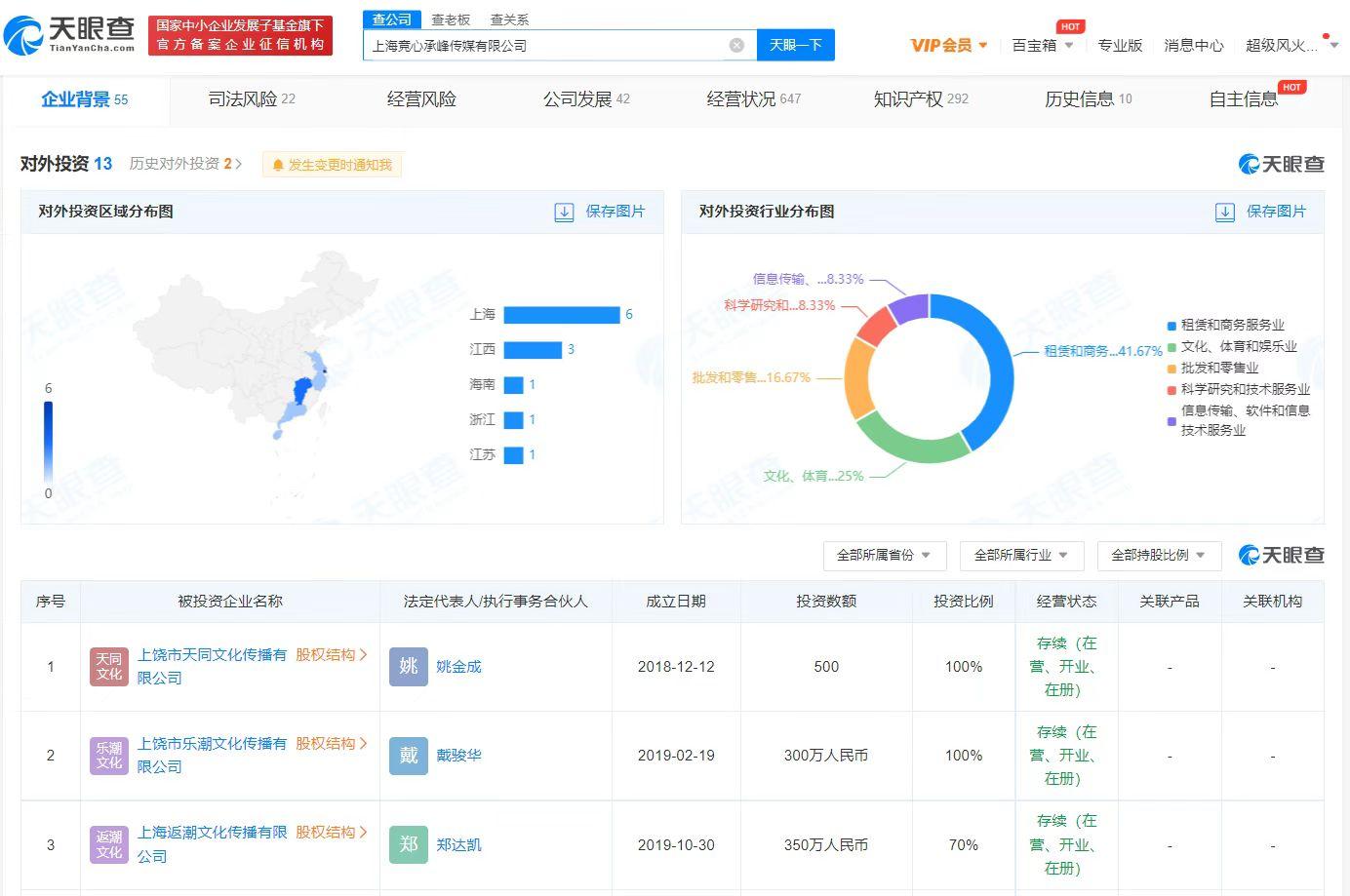Toggle the 批发和零售业 legend swatch
Image resolution: width=1350 pixels, height=896 pixels.
[x=1172, y=369]
